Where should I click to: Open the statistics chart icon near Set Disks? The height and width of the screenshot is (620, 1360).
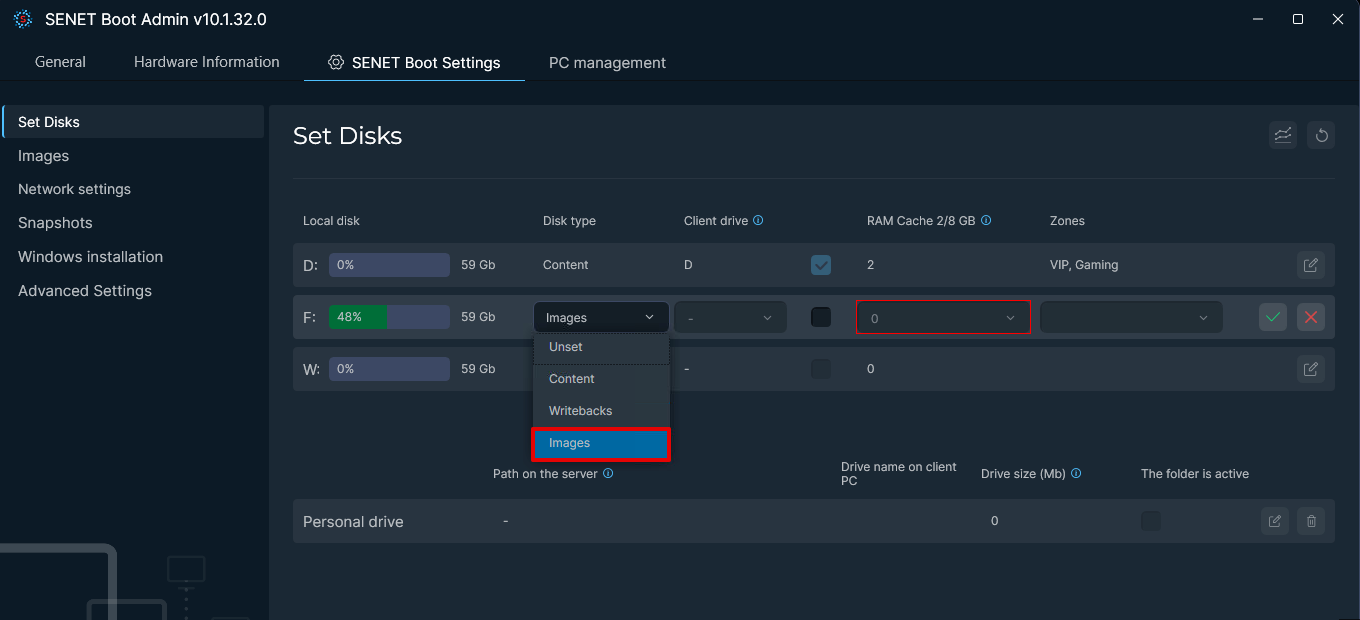tap(1283, 135)
